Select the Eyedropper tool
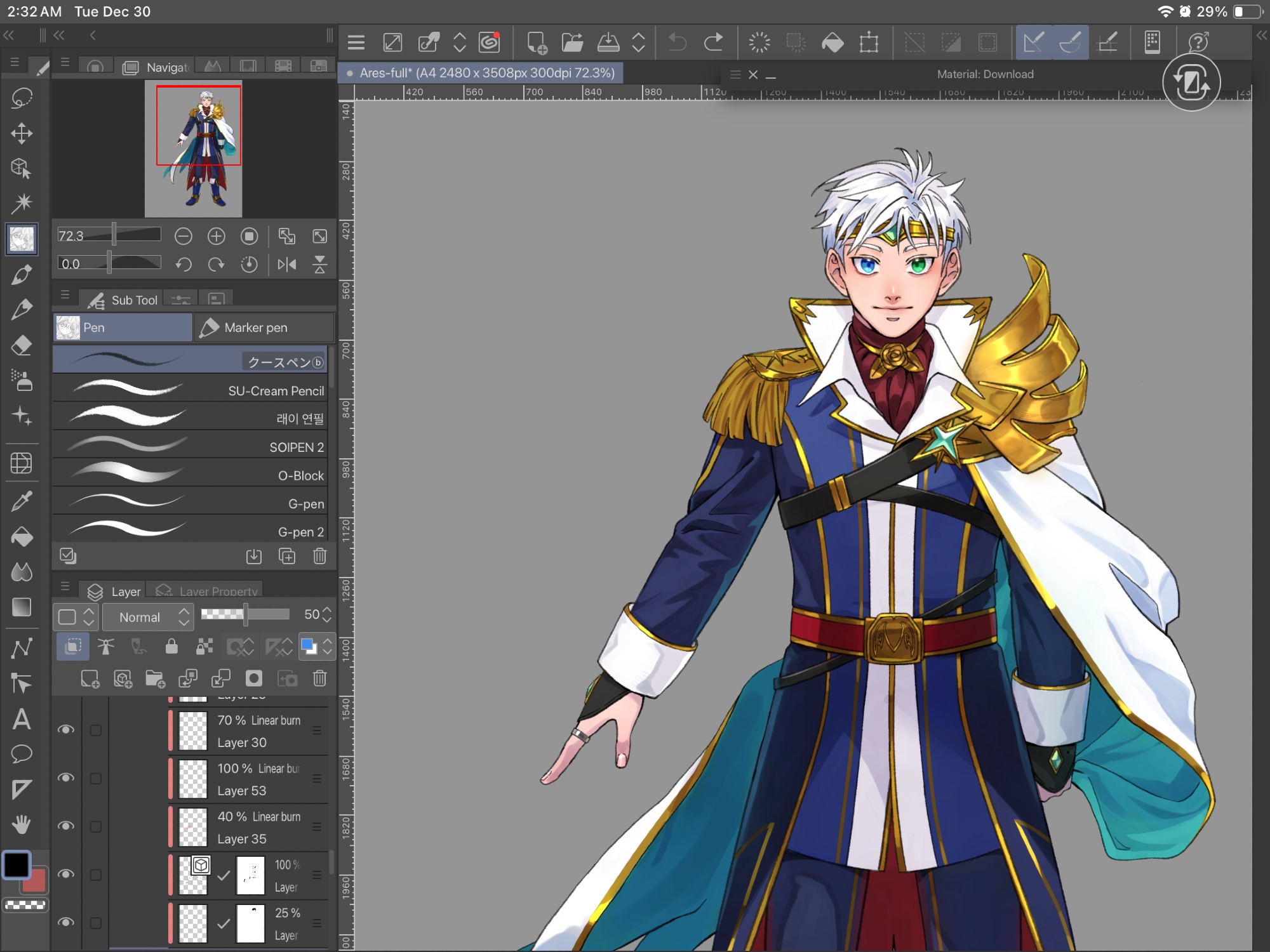 pyautogui.click(x=22, y=501)
